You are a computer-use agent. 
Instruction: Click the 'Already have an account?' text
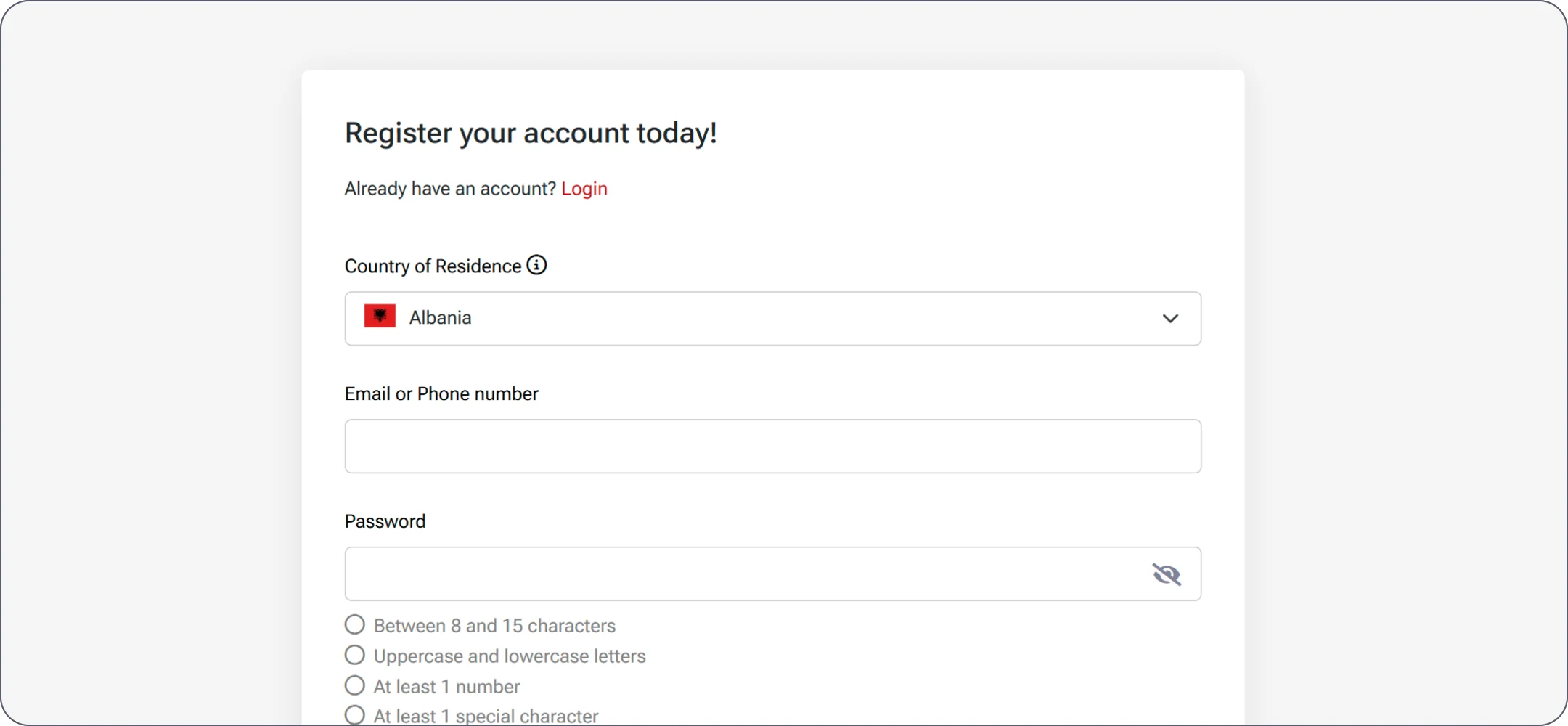tap(450, 189)
